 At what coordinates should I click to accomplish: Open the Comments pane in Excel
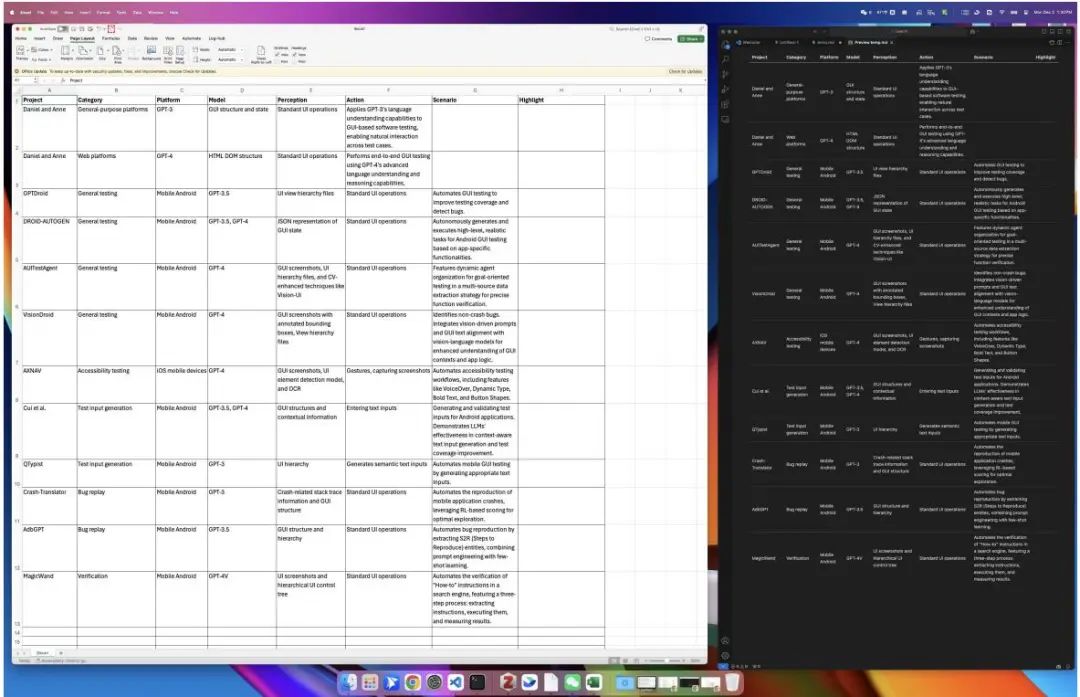(658, 39)
